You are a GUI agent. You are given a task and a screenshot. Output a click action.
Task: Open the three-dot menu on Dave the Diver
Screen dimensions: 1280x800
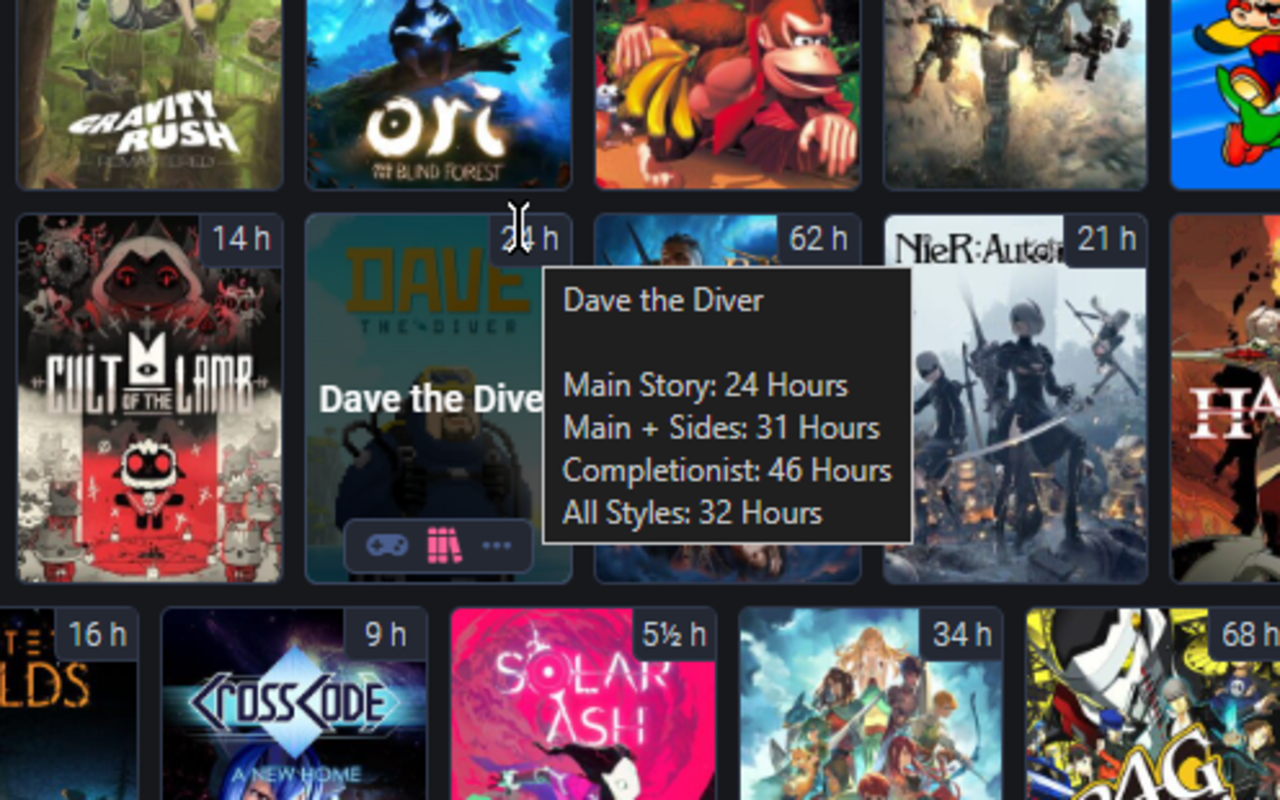[497, 546]
